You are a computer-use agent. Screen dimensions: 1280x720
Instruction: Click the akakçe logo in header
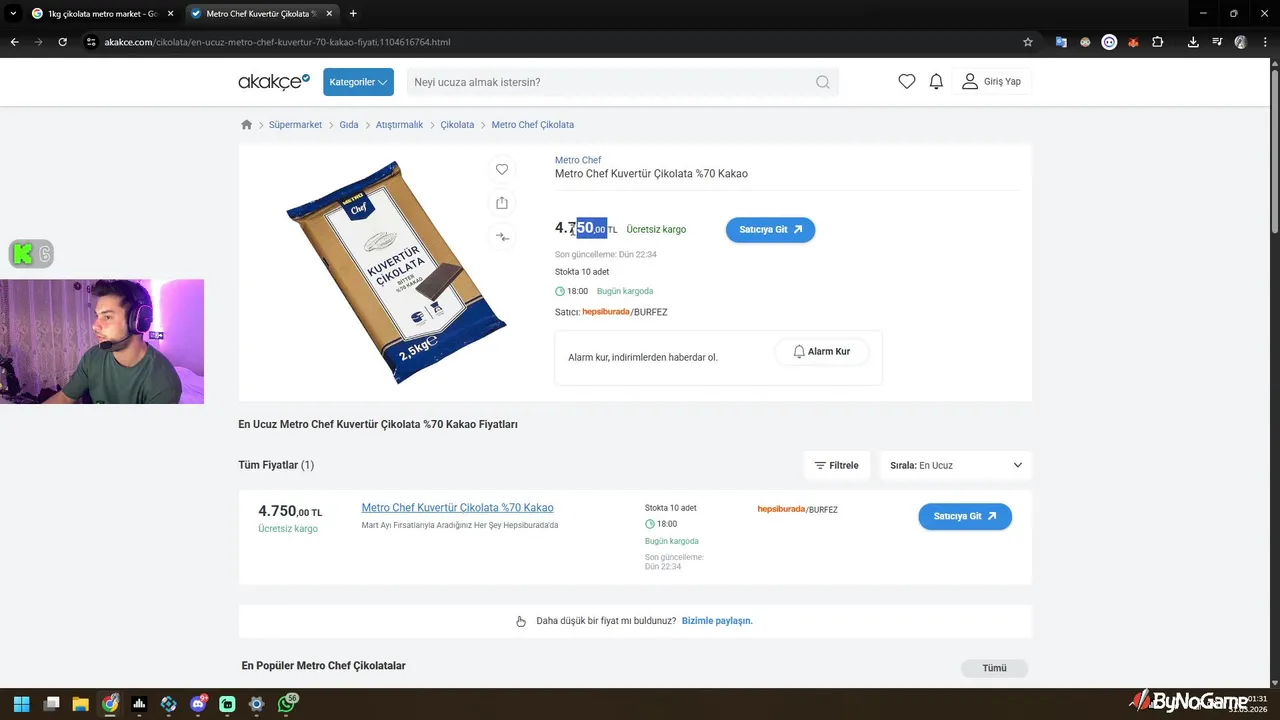274,82
